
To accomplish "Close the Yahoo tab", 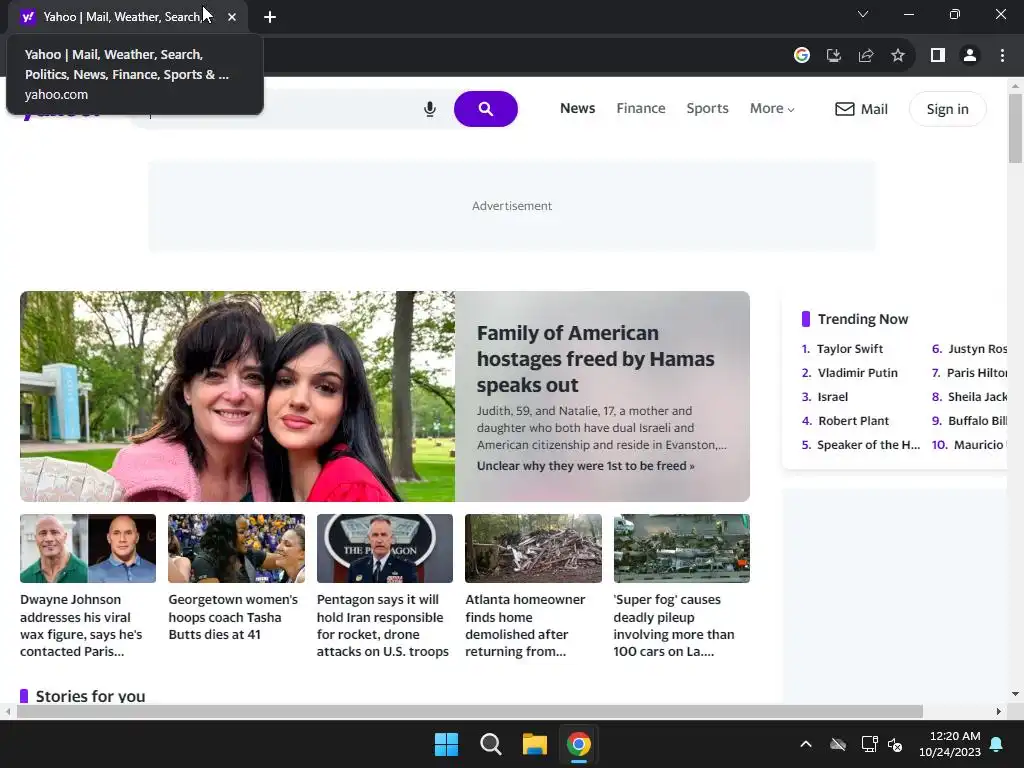I will (x=232, y=17).
